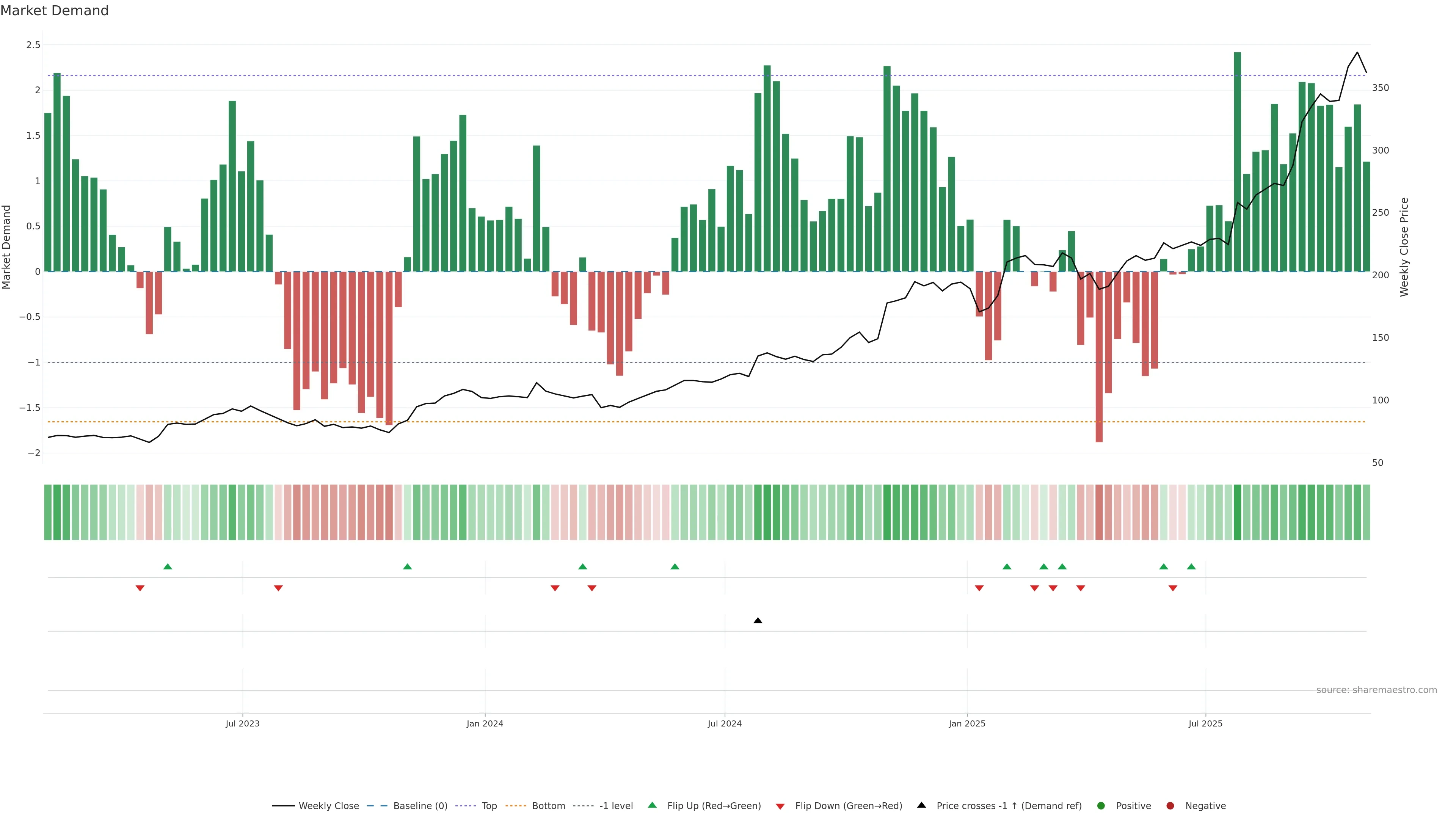
Task: Toggle the Weekly Close series in legend
Action: (x=328, y=806)
